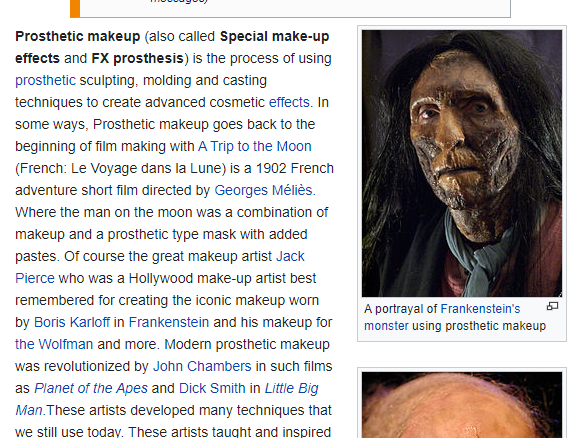
Task: Open the 'prosthetic' link
Action: (x=45, y=80)
